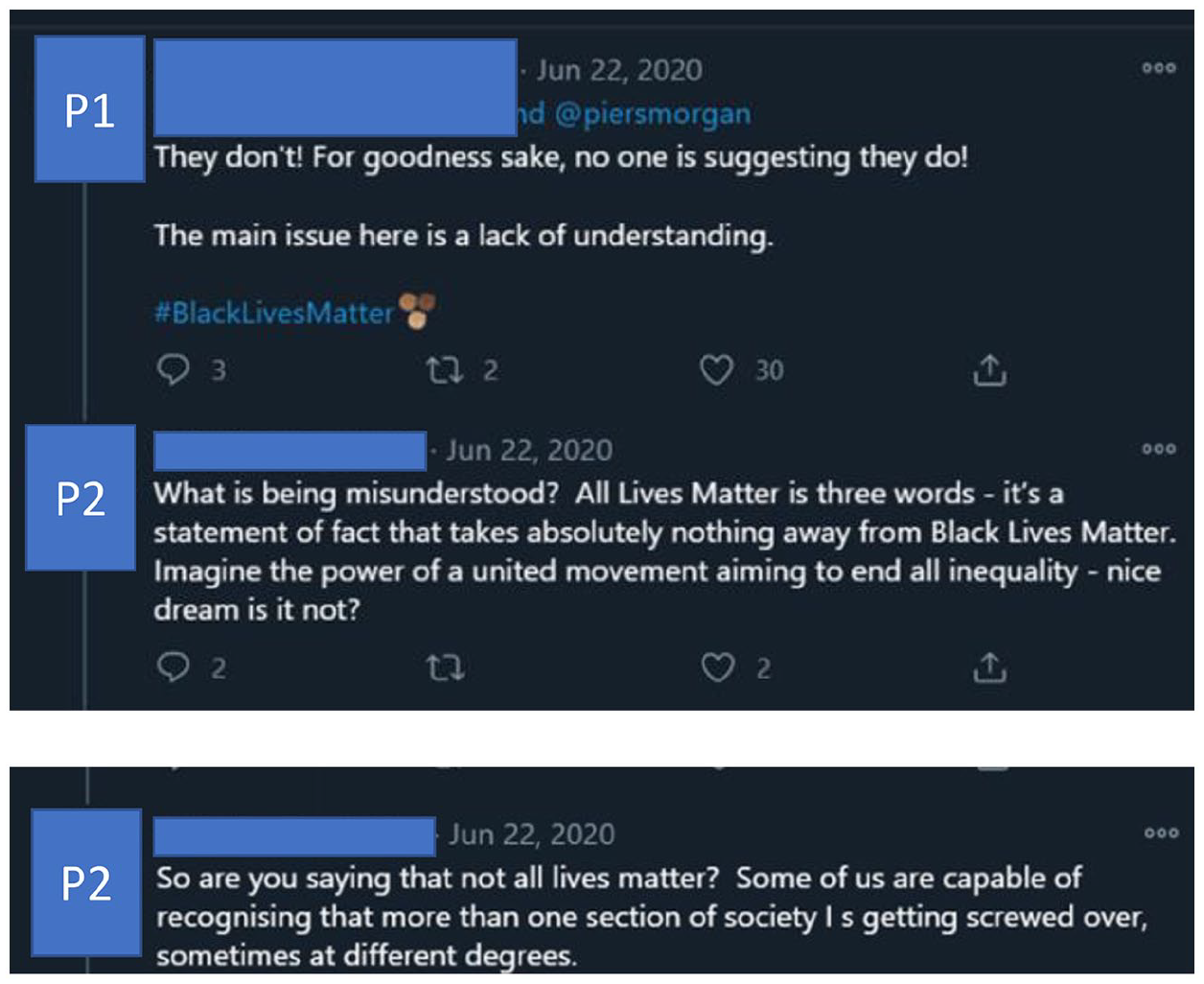Open the timestamp of the second tweet

click(529, 451)
